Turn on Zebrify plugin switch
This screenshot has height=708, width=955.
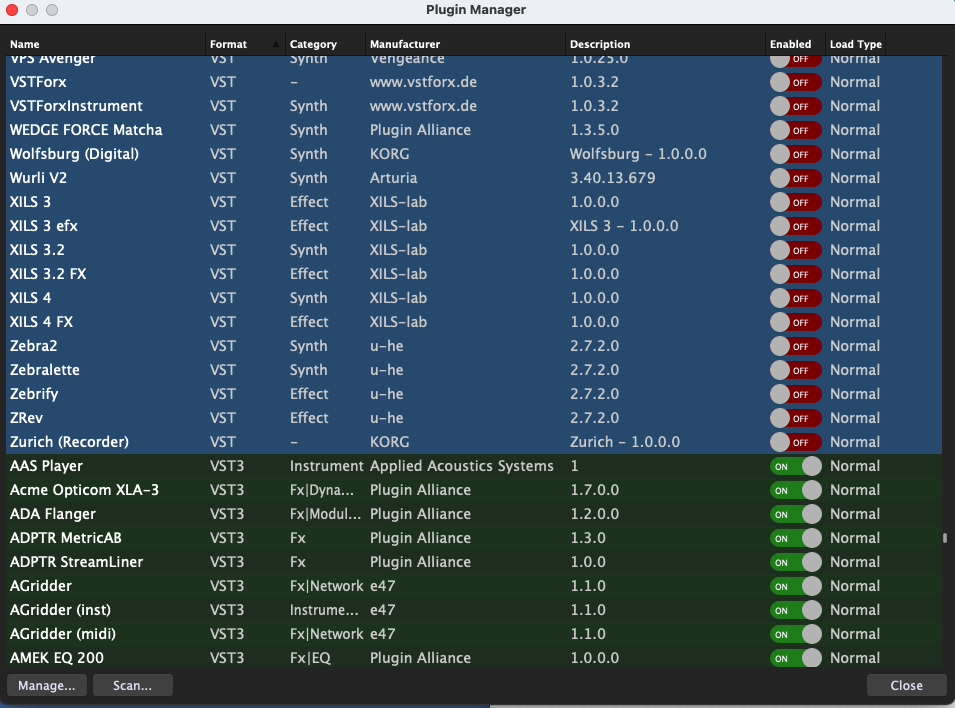point(795,394)
